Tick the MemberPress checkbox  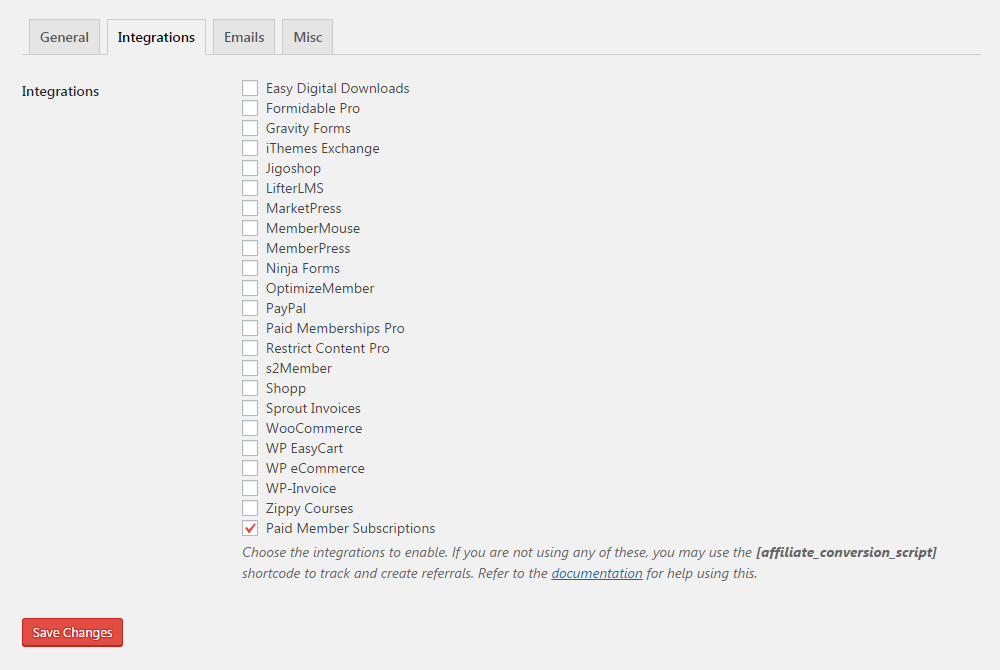pyautogui.click(x=250, y=248)
